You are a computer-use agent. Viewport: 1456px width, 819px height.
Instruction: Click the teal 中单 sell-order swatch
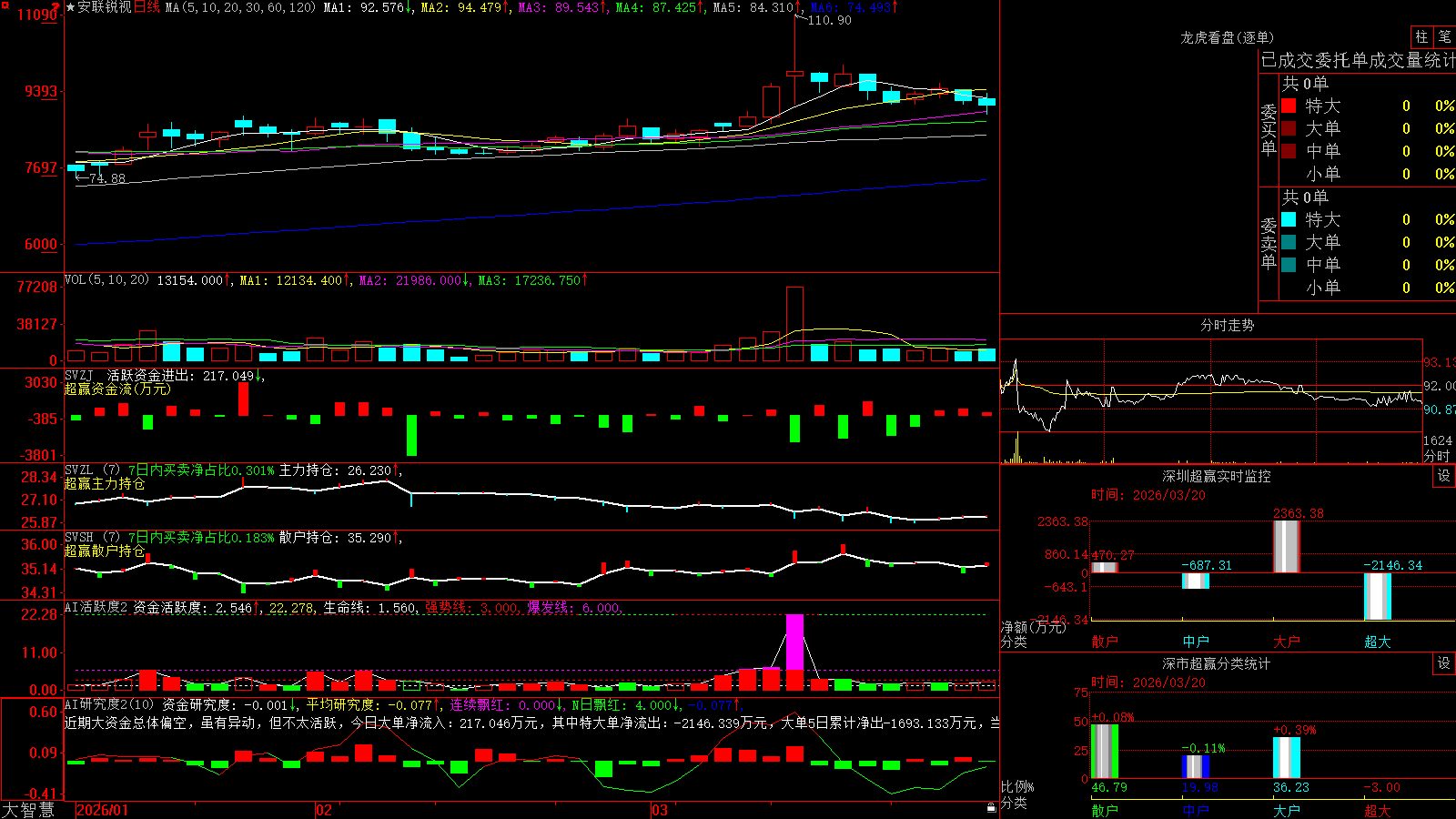(1289, 265)
